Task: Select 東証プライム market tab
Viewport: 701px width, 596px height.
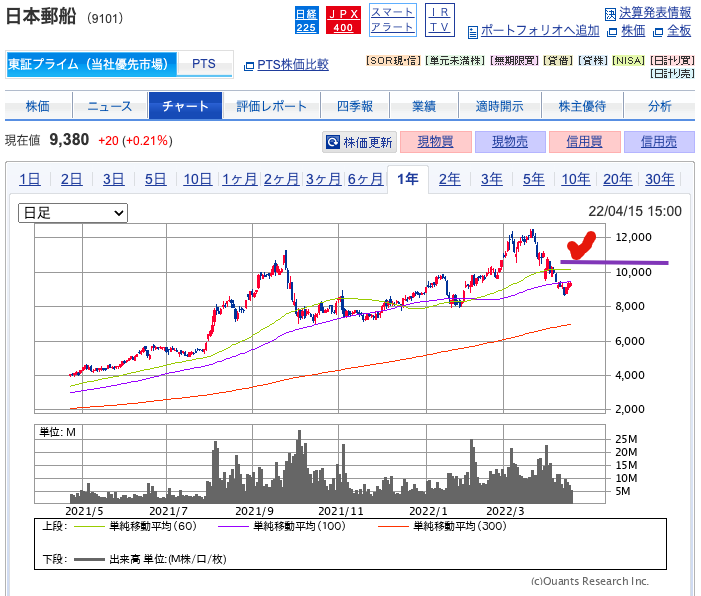Action: coord(91,64)
